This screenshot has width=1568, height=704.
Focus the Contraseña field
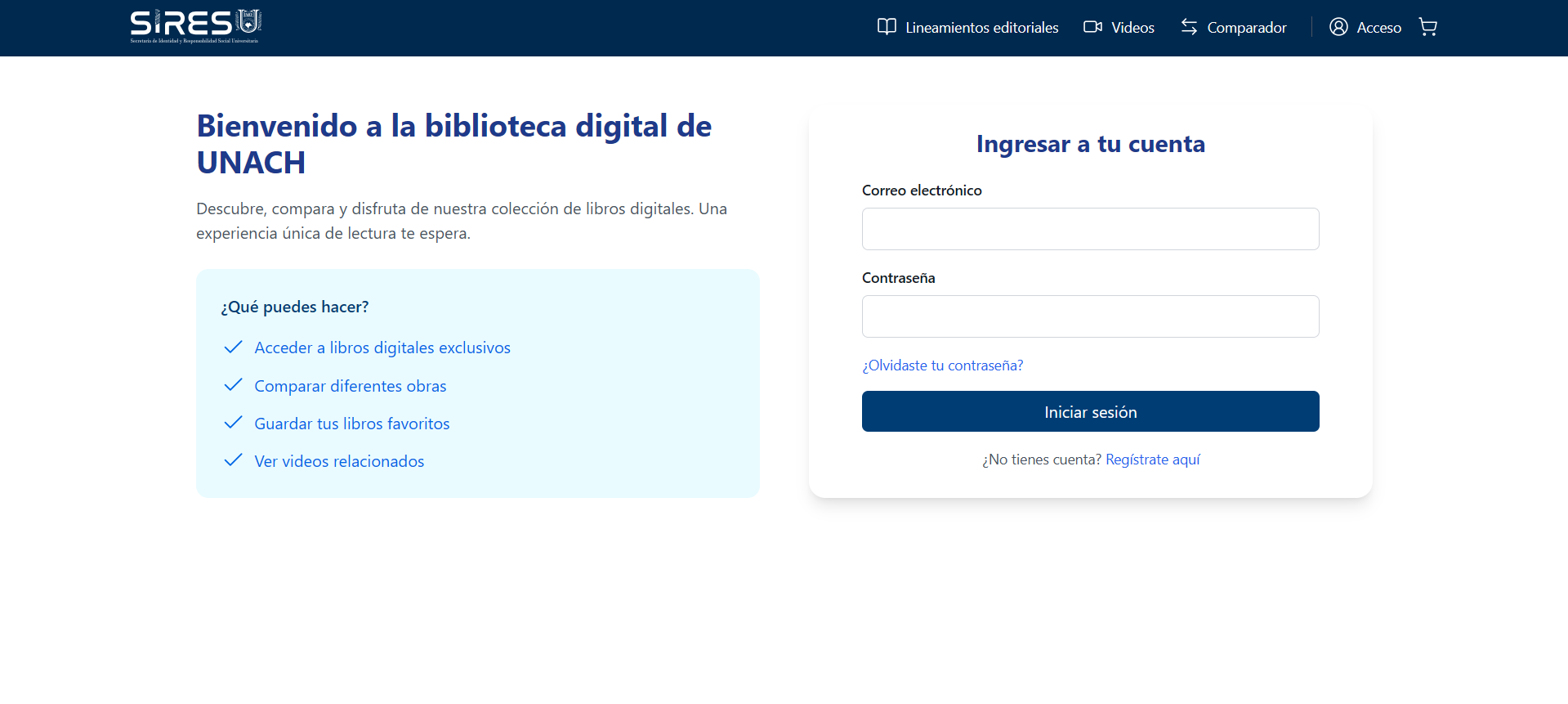click(x=1090, y=316)
